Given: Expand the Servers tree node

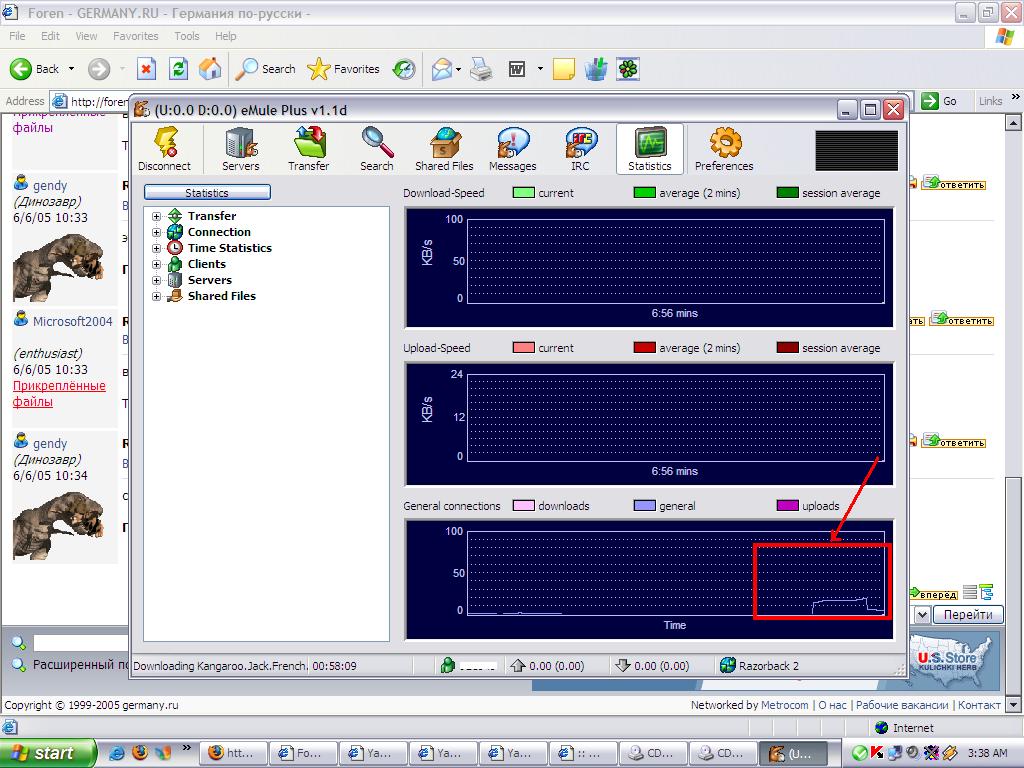Looking at the screenshot, I should (156, 280).
